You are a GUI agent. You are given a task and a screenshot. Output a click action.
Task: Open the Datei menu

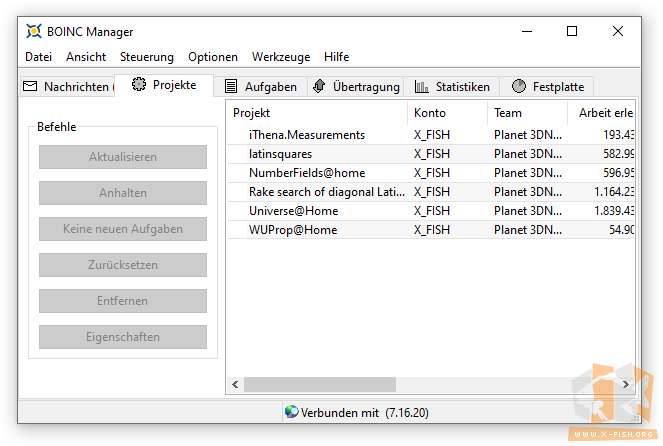pos(38,57)
